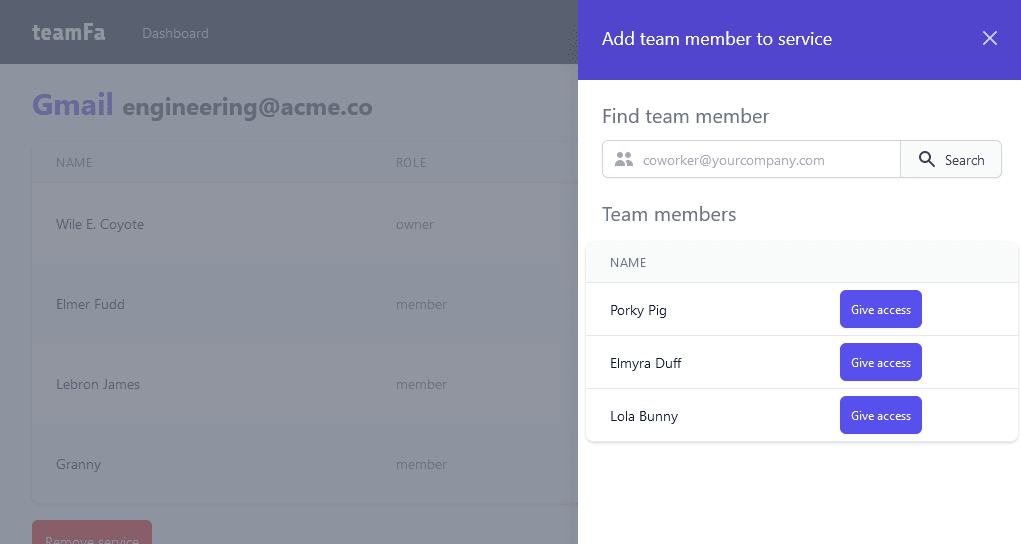Focus the coworker email search field
This screenshot has width=1021, height=544.
751,160
